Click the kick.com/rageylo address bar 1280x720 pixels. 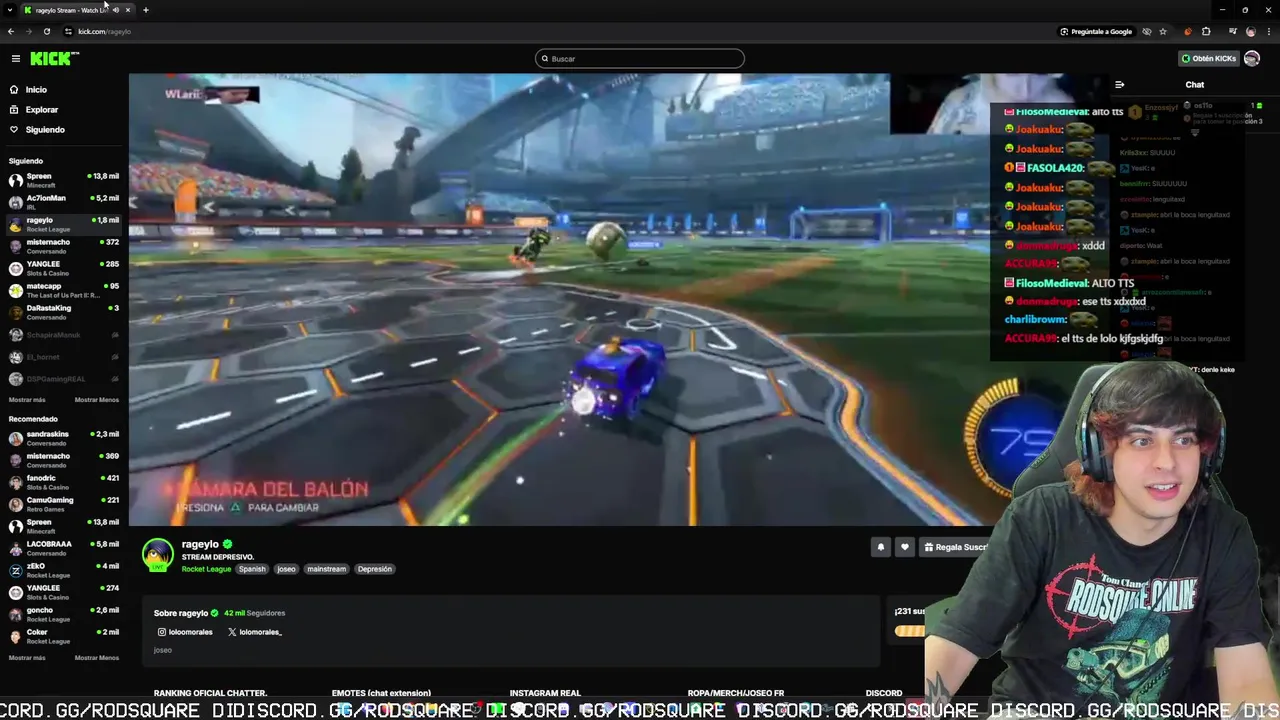point(104,32)
